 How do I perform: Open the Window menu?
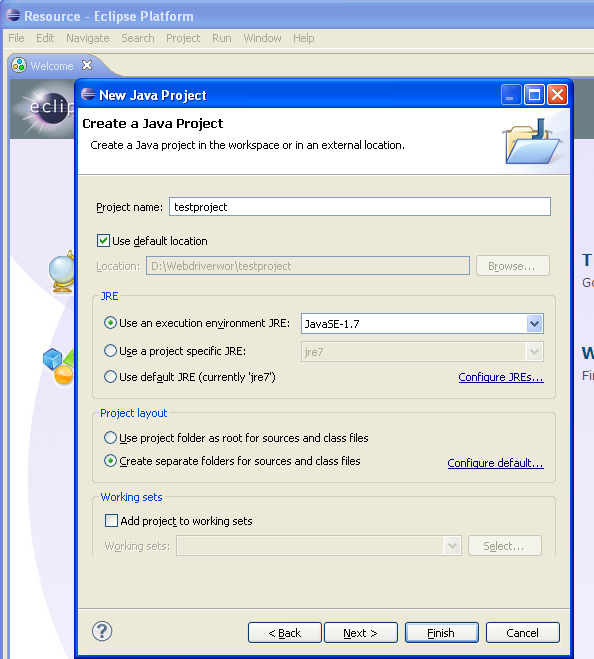[262, 38]
